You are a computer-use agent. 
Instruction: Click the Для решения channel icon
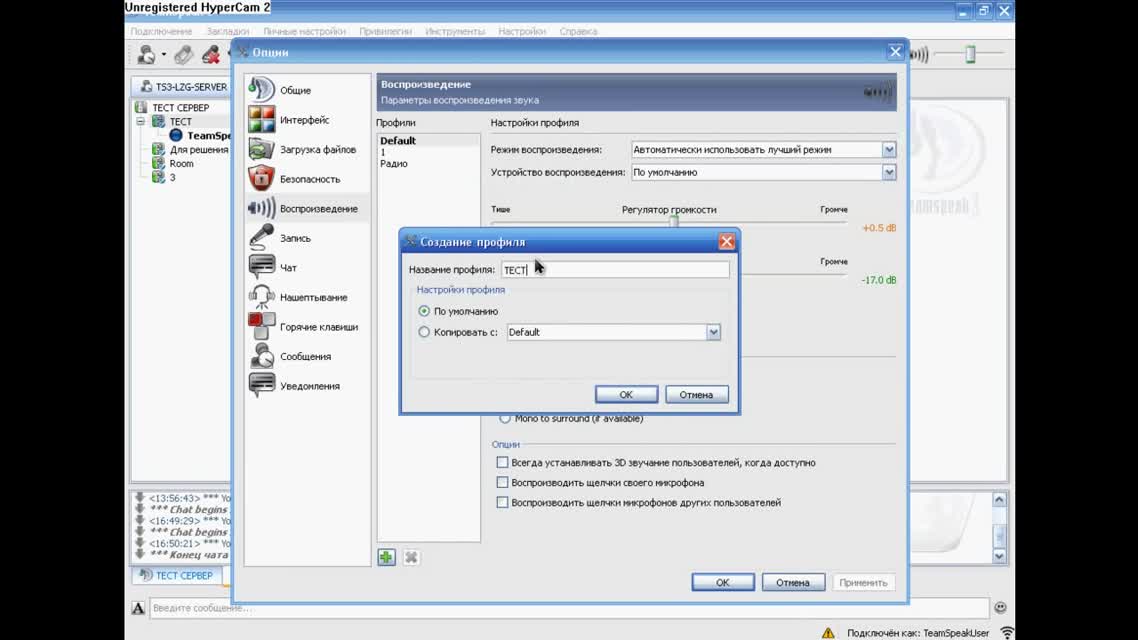coord(158,149)
